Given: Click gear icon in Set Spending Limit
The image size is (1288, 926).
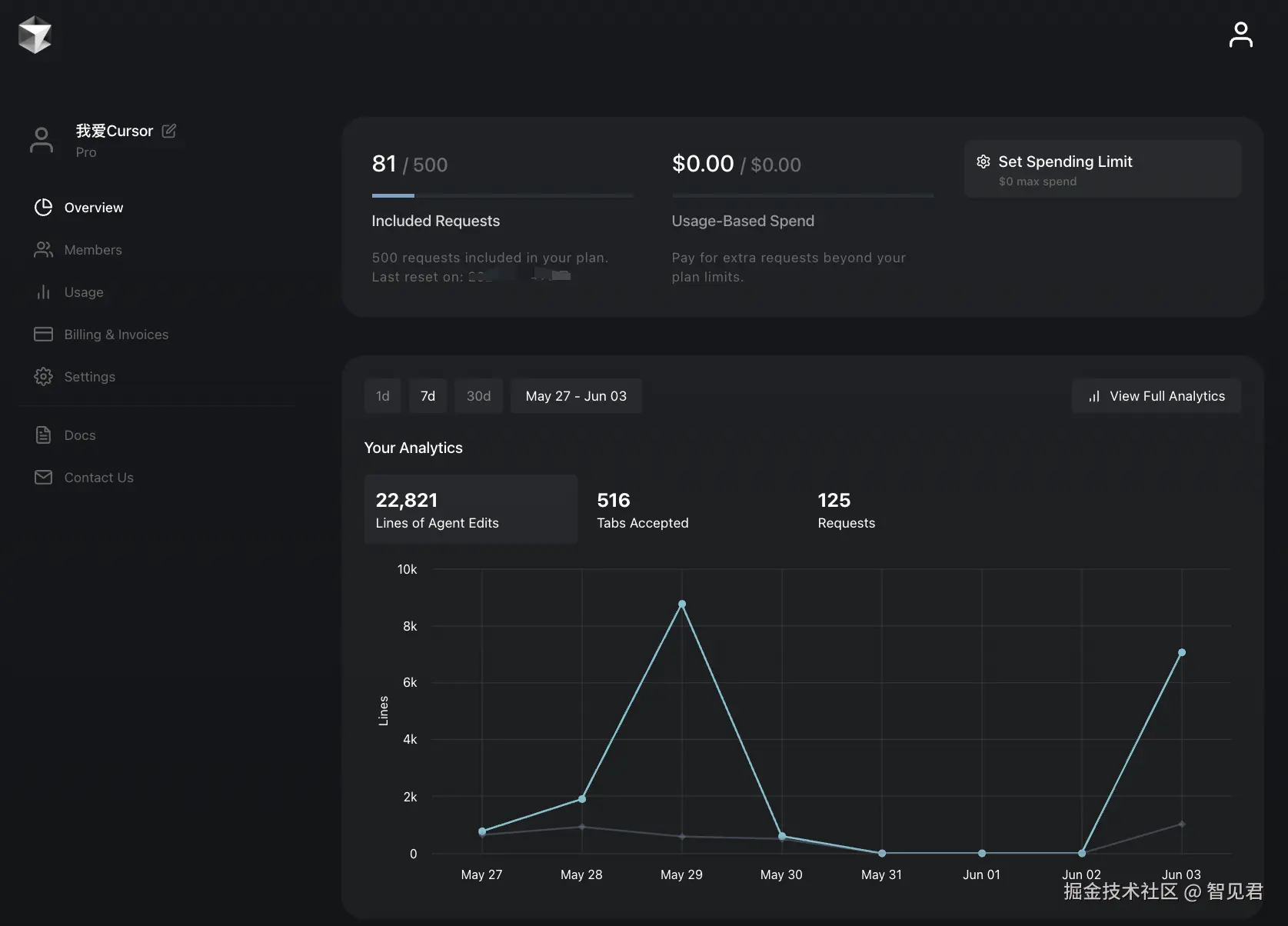Looking at the screenshot, I should [983, 162].
